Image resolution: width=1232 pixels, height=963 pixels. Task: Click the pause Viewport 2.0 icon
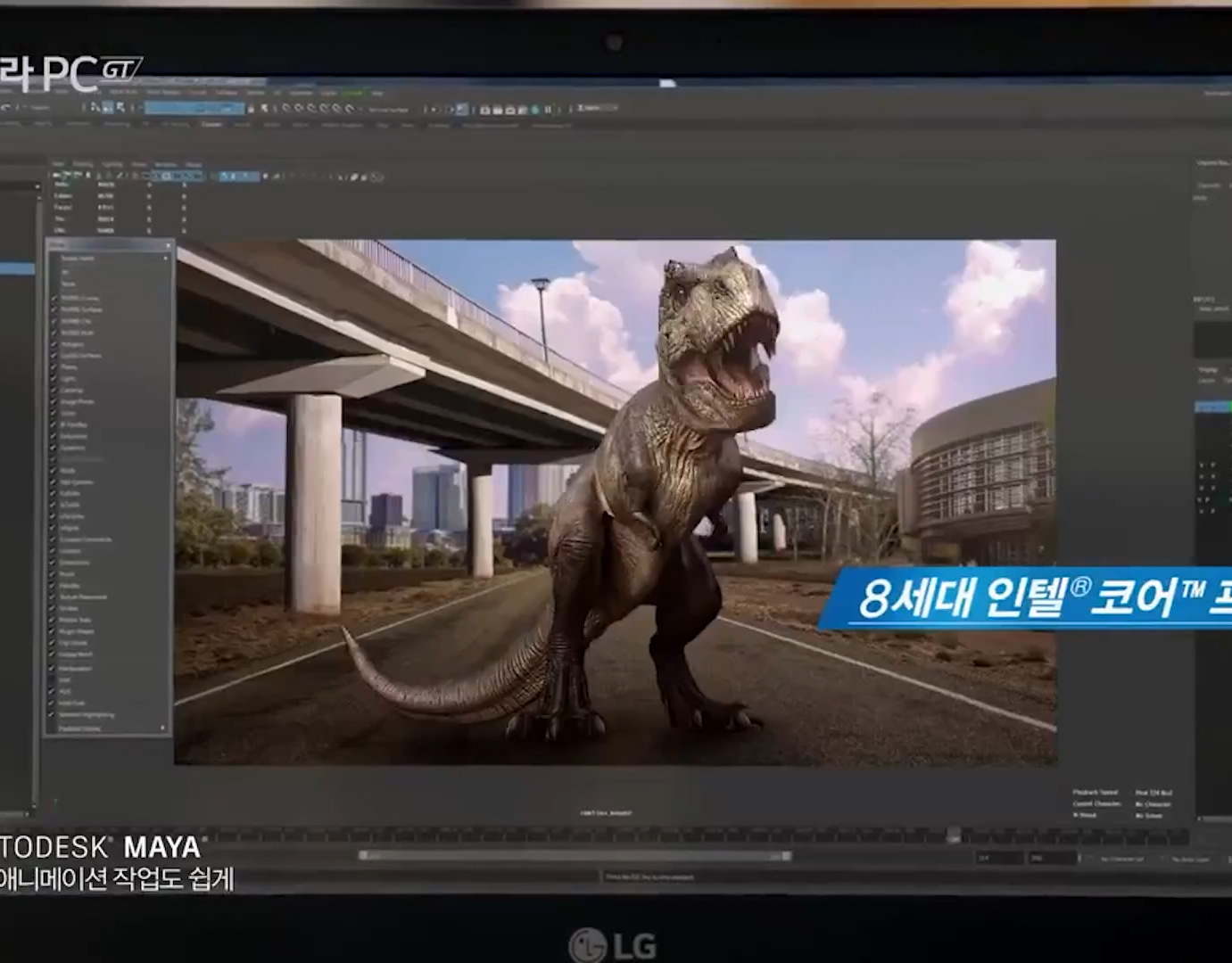pyautogui.click(x=548, y=110)
